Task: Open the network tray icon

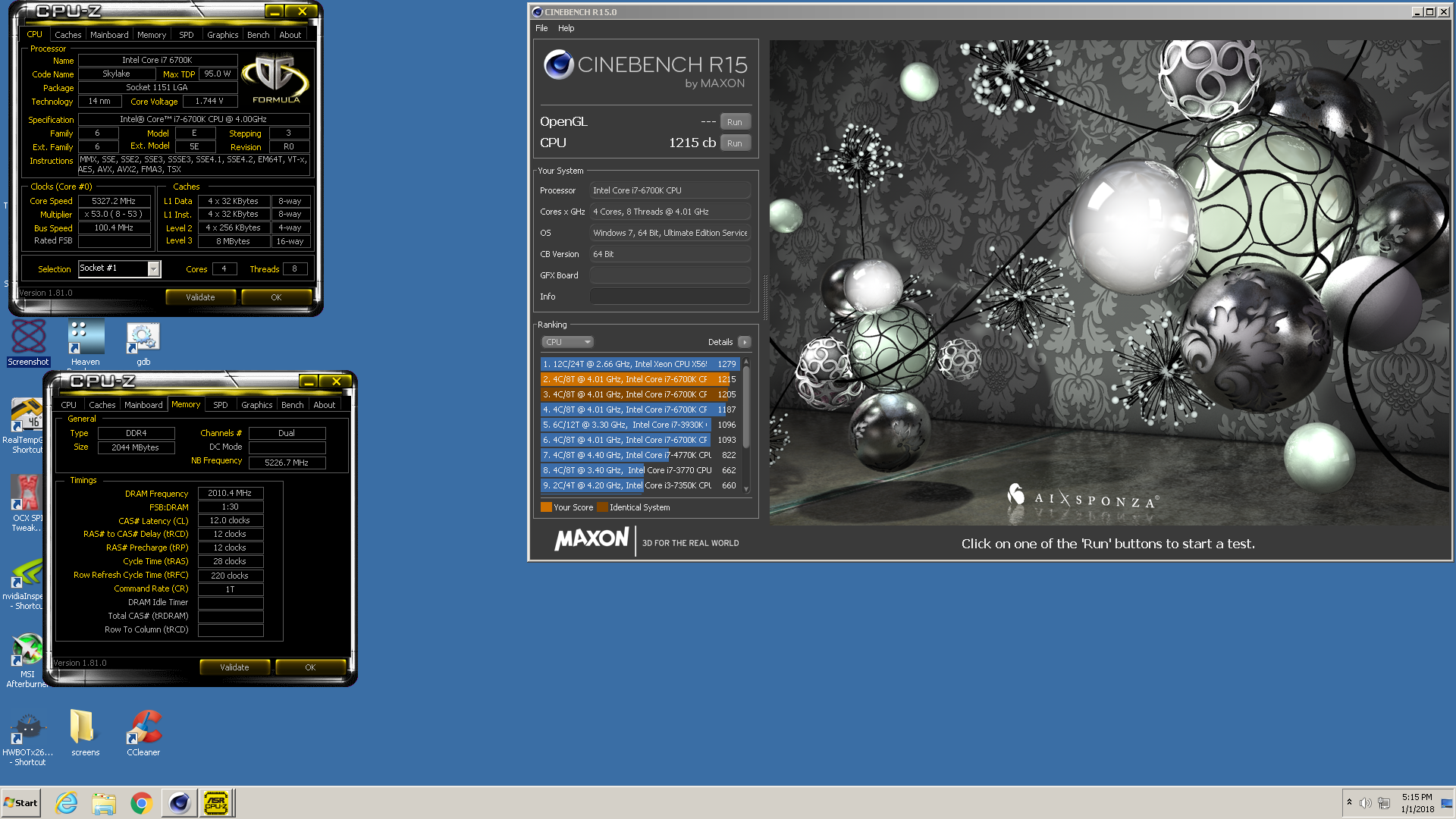Action: click(1384, 803)
